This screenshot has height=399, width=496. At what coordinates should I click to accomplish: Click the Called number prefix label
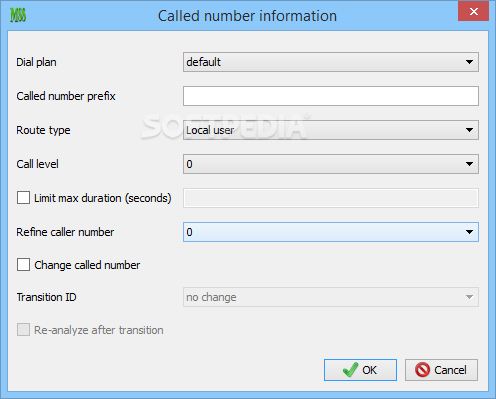pos(66,96)
